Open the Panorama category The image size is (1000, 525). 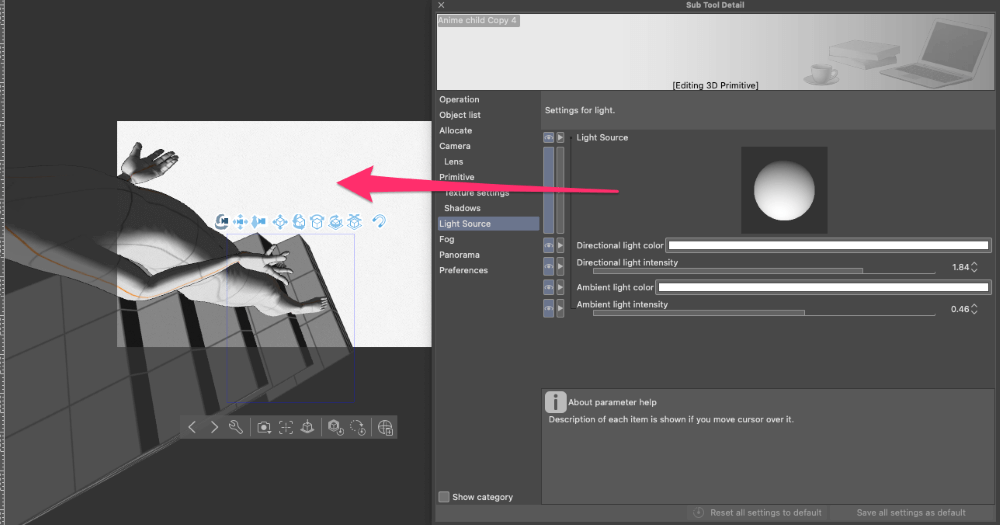click(x=459, y=255)
